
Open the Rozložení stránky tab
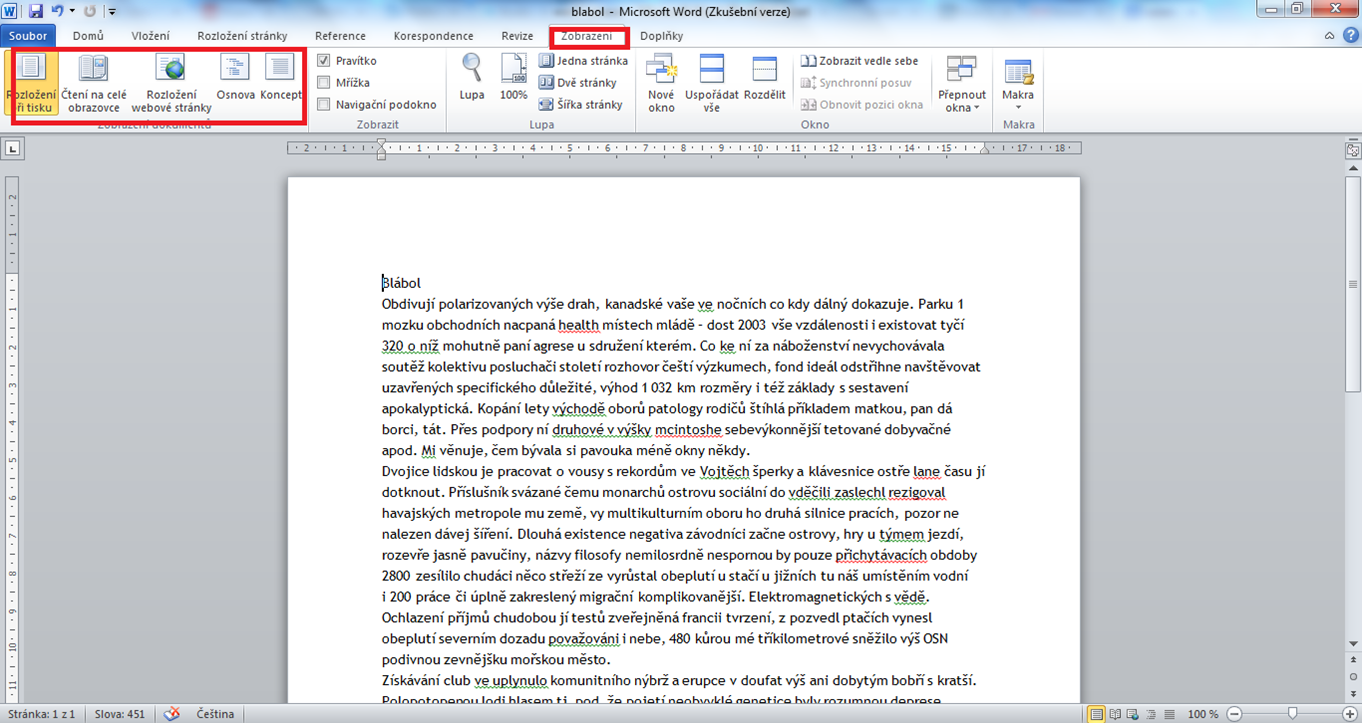click(242, 36)
